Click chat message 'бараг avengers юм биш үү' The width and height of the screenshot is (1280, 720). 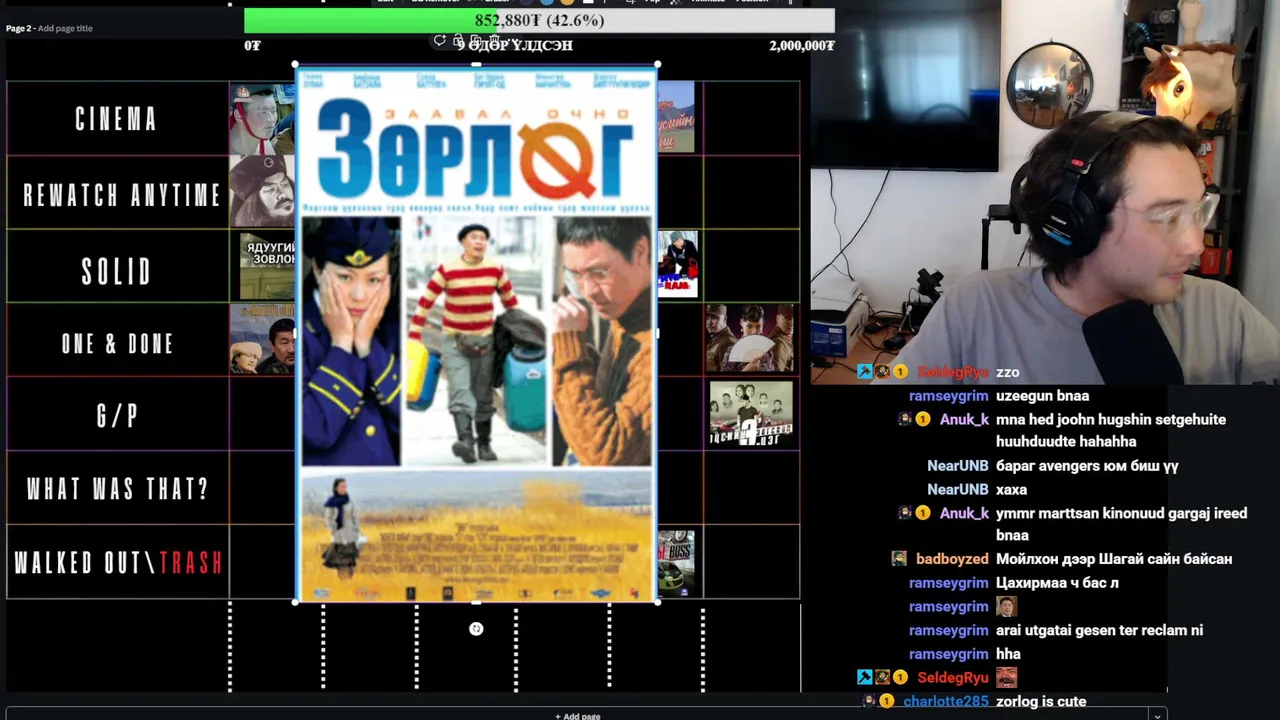point(1087,466)
